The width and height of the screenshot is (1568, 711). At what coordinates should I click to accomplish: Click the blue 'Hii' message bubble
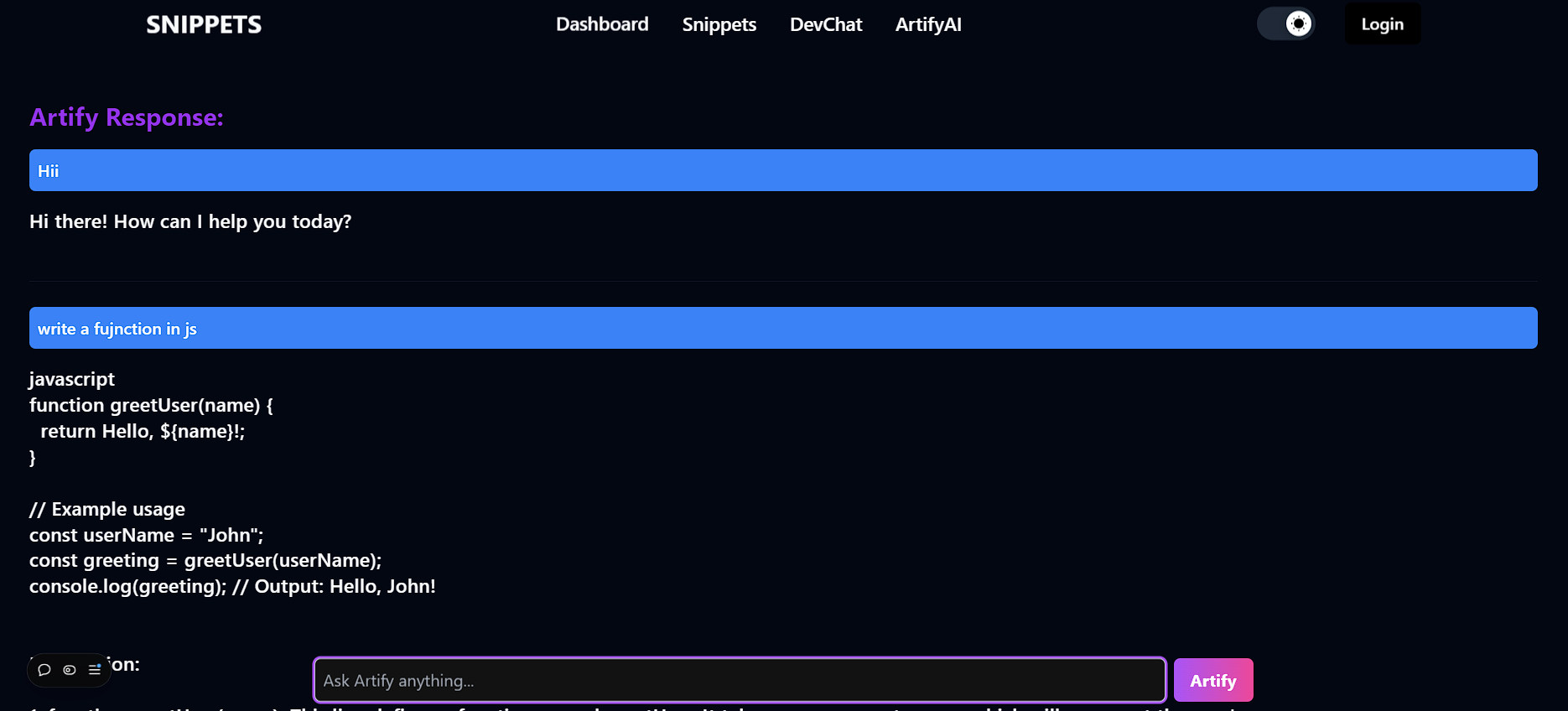(x=783, y=170)
